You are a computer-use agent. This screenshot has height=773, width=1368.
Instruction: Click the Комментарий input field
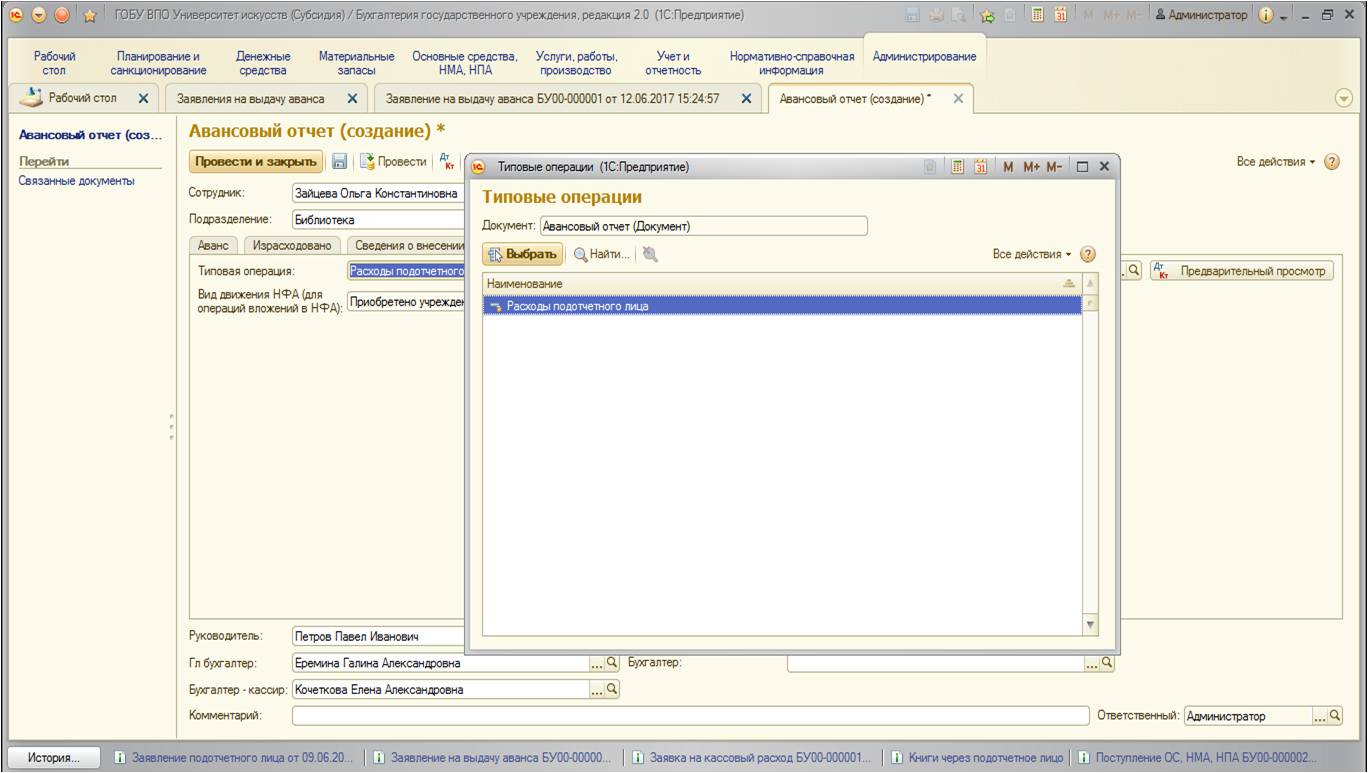pyautogui.click(x=690, y=716)
